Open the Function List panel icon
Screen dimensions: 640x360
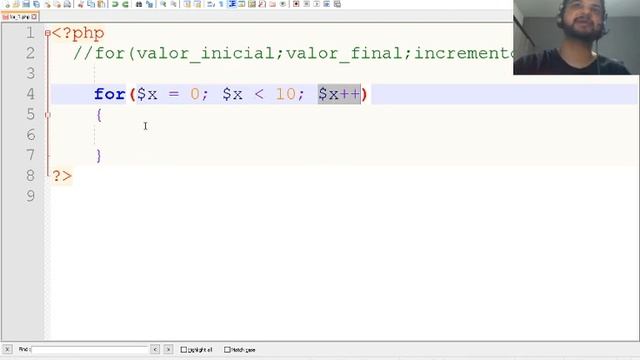(x=262, y=4)
